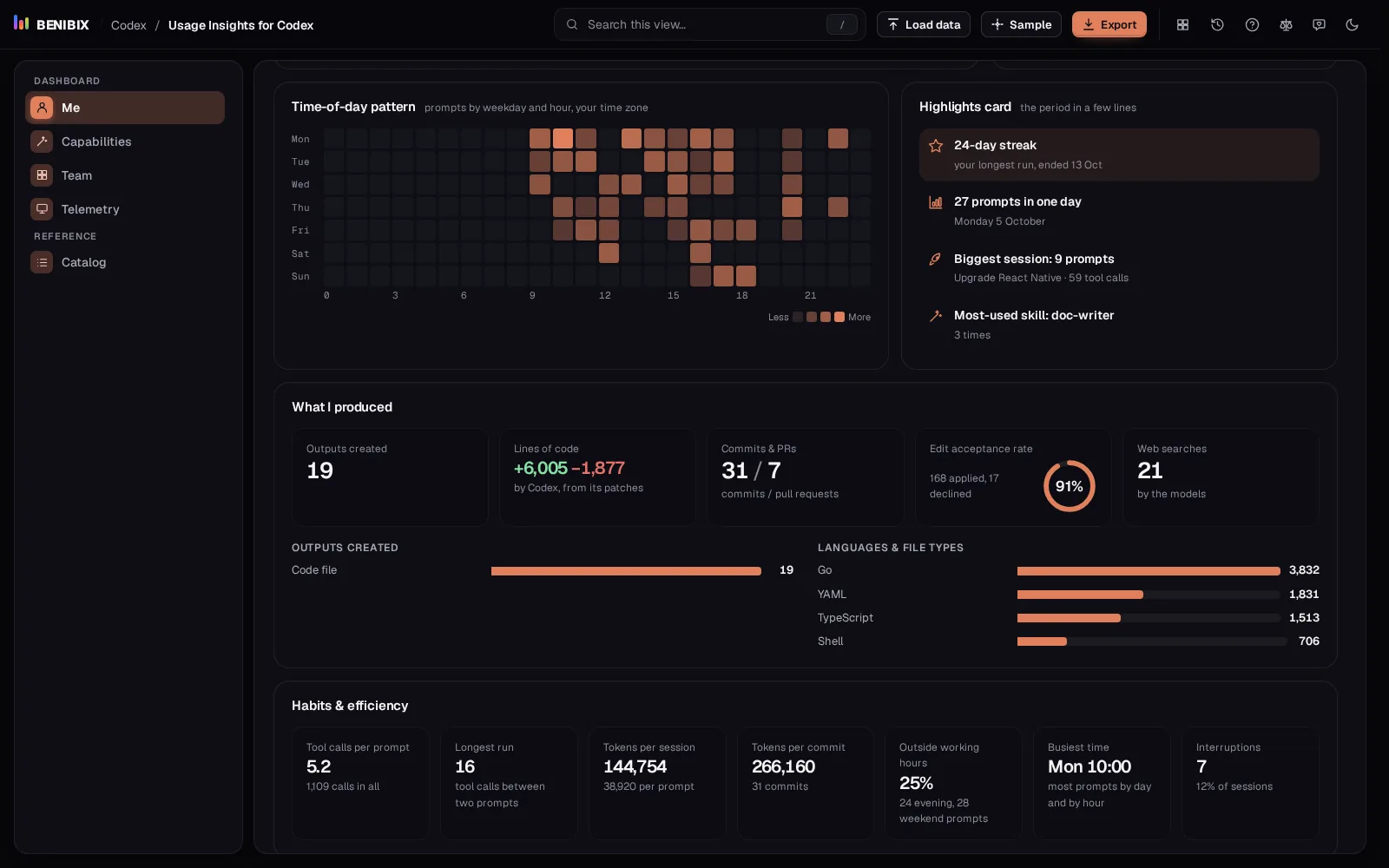The image size is (1389, 868).
Task: Click the 91% edit acceptance ring
Action: pos(1069,486)
